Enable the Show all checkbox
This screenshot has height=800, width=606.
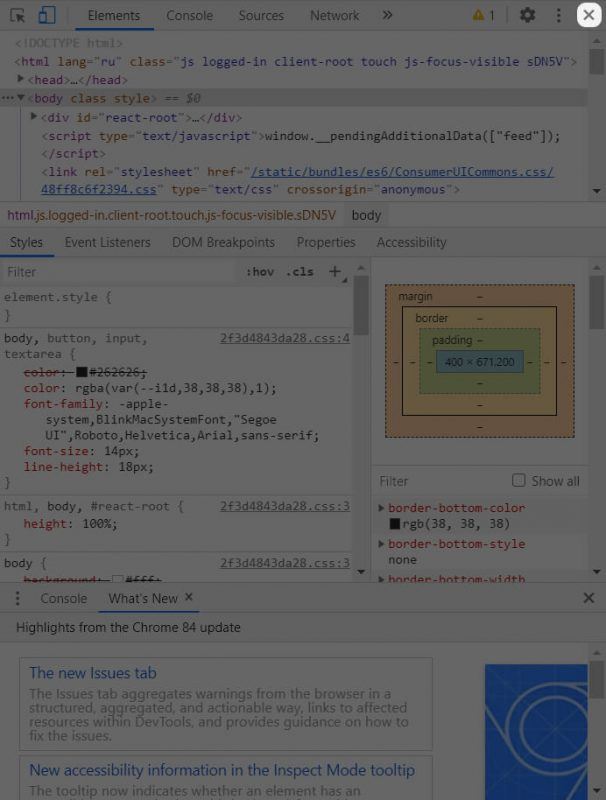[x=518, y=481]
